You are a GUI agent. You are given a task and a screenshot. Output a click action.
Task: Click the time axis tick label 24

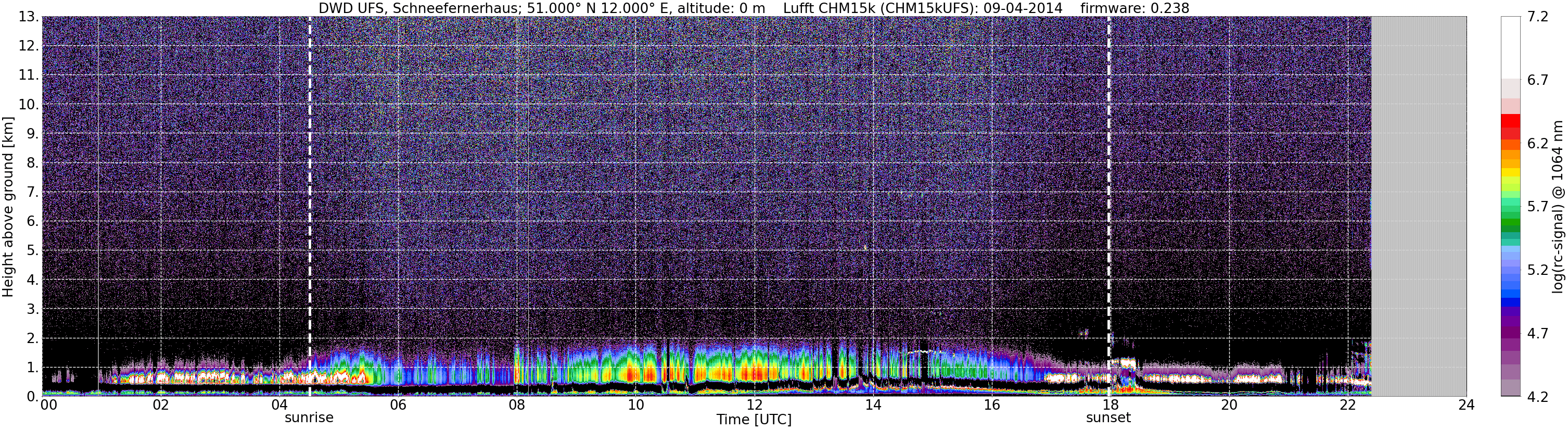(1467, 405)
